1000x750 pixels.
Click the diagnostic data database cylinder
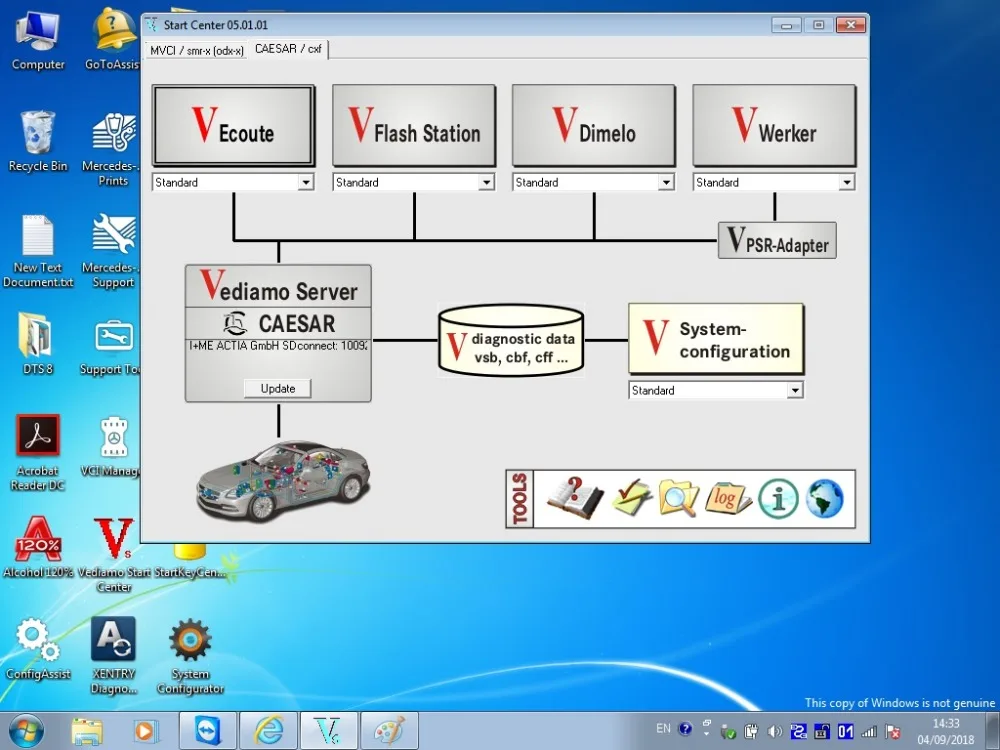511,341
